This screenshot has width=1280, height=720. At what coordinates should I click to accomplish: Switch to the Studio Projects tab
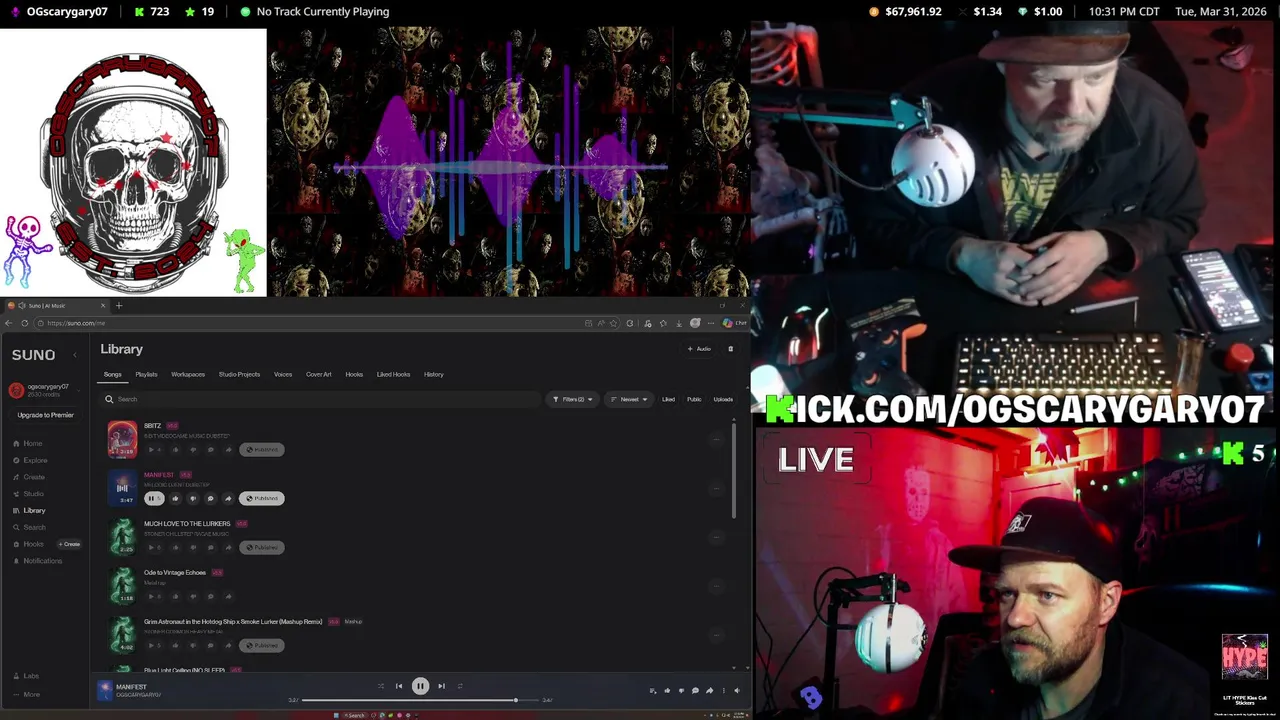pyautogui.click(x=239, y=374)
